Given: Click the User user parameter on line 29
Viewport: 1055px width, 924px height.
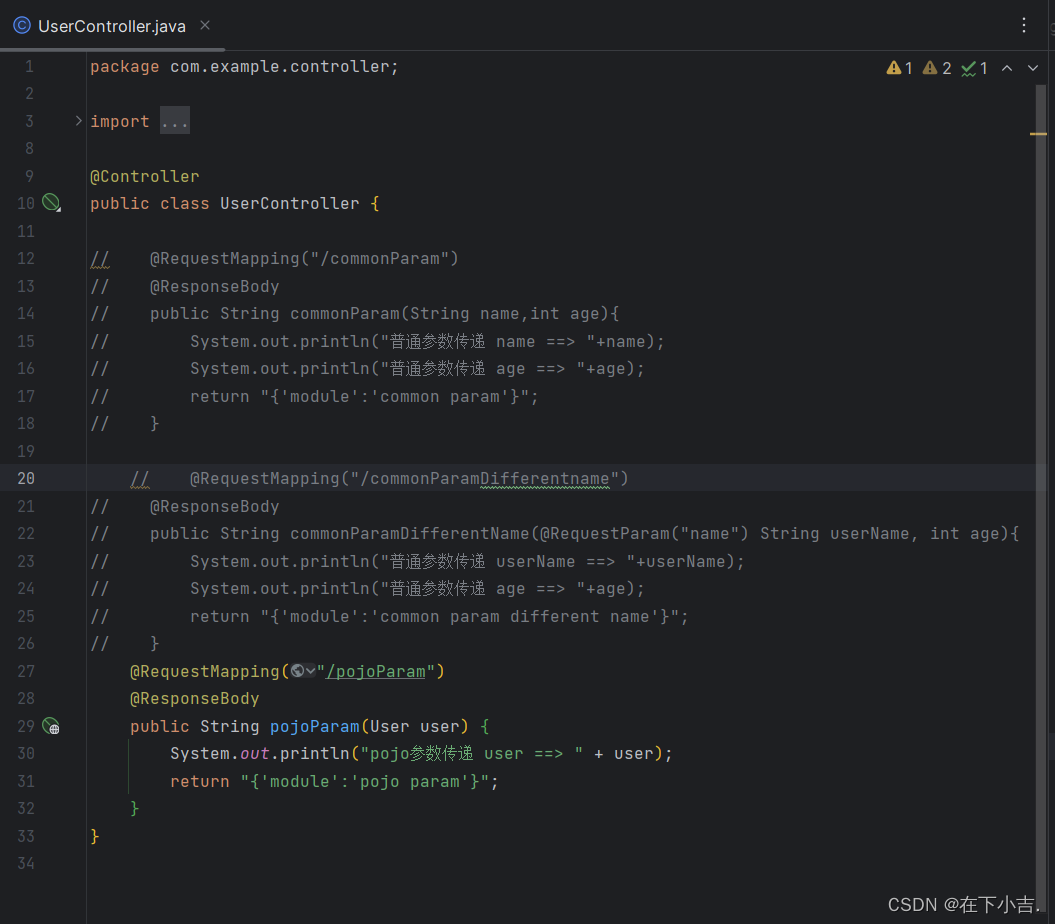Looking at the screenshot, I should (414, 727).
